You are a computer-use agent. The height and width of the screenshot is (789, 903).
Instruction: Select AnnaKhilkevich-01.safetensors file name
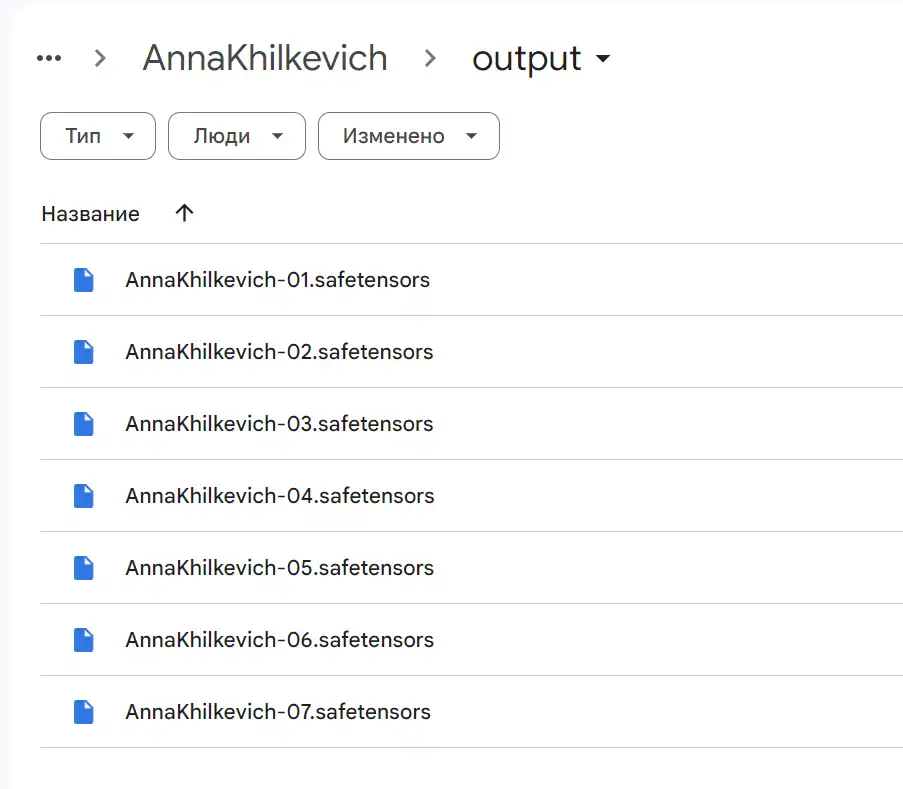pyautogui.click(x=278, y=280)
